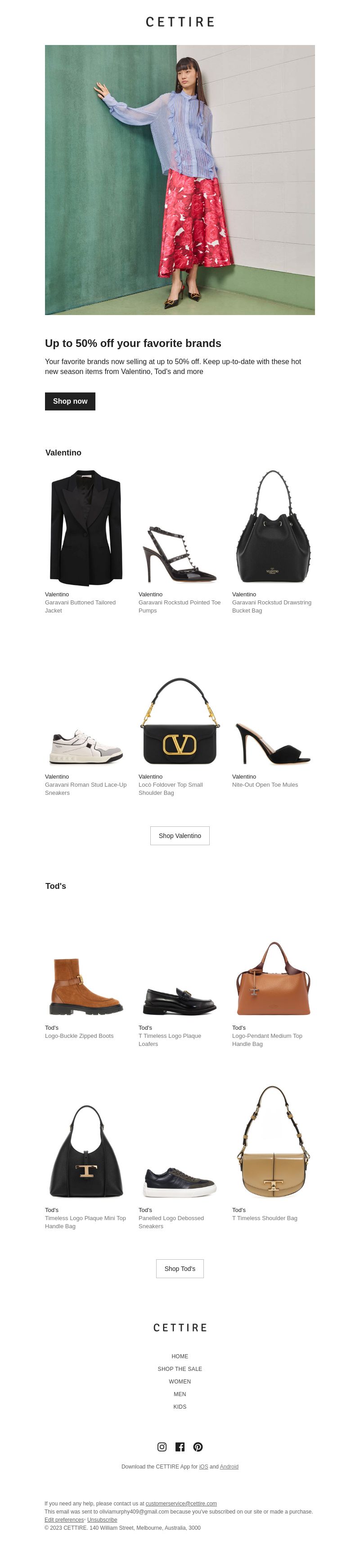
Task: Open the Instagram icon in the footer
Action: [162, 1447]
